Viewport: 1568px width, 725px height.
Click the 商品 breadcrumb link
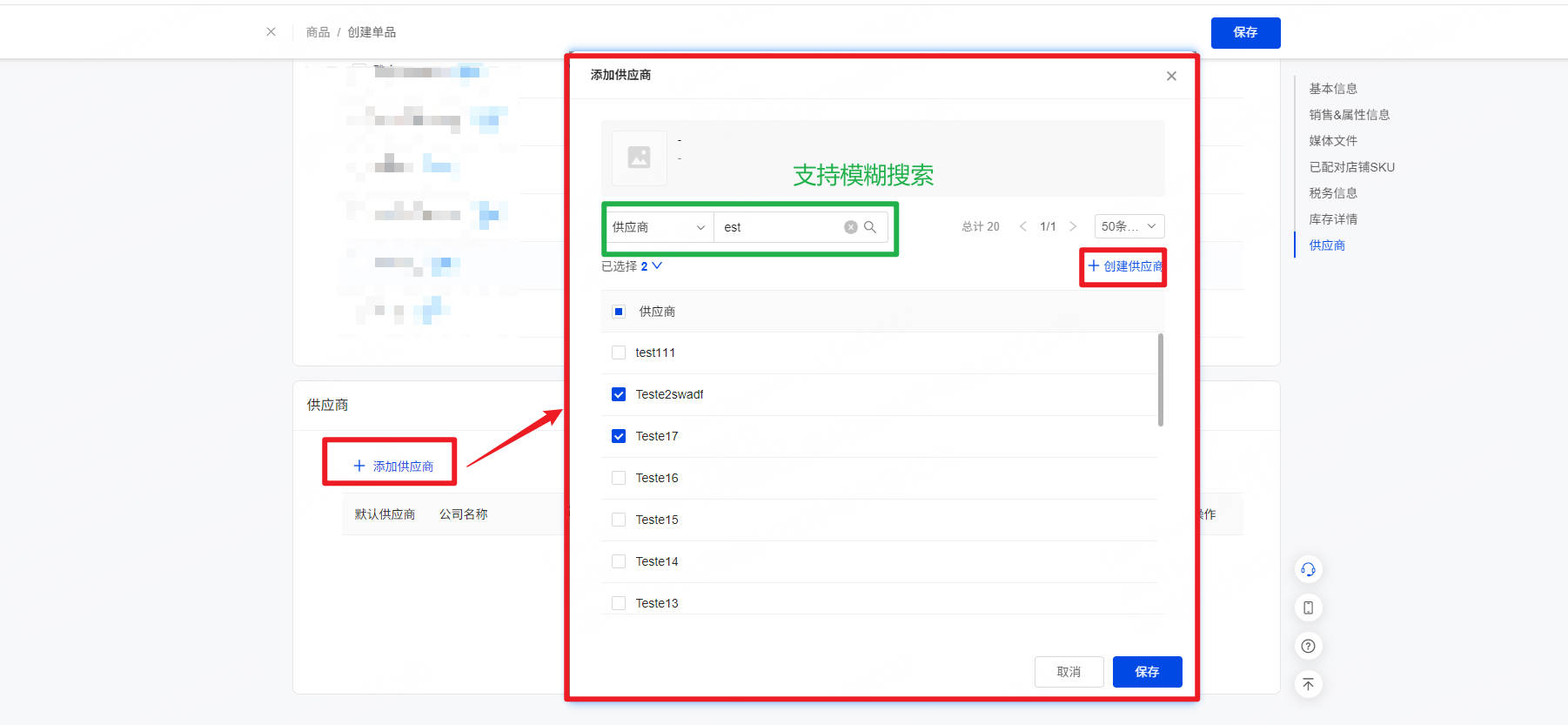coord(318,32)
